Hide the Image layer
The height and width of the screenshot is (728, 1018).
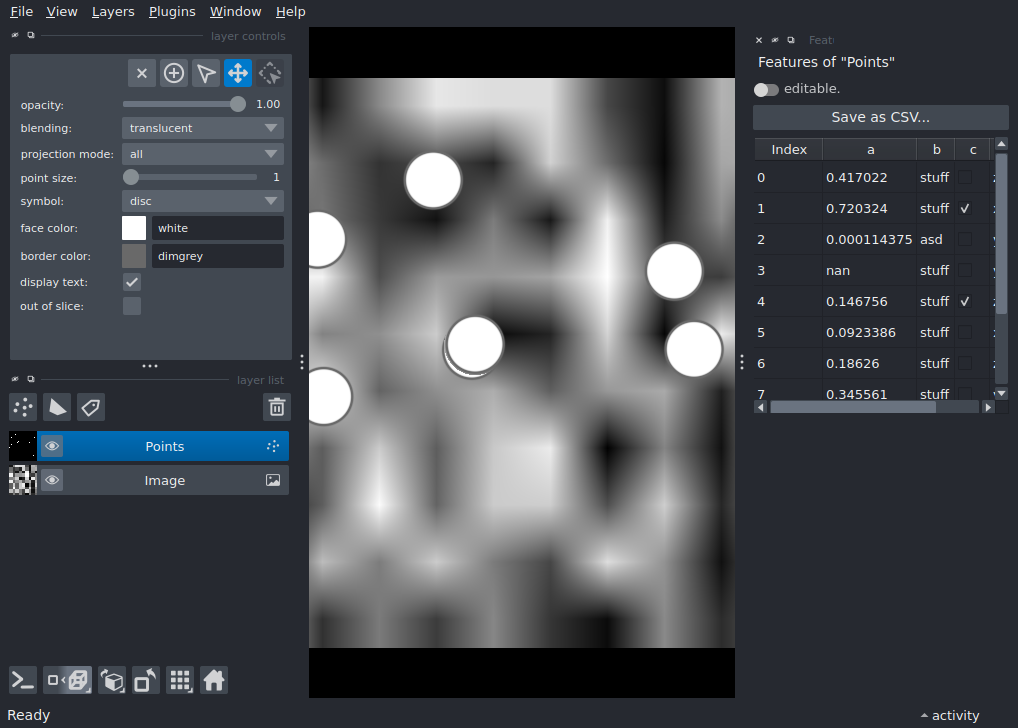(x=51, y=480)
